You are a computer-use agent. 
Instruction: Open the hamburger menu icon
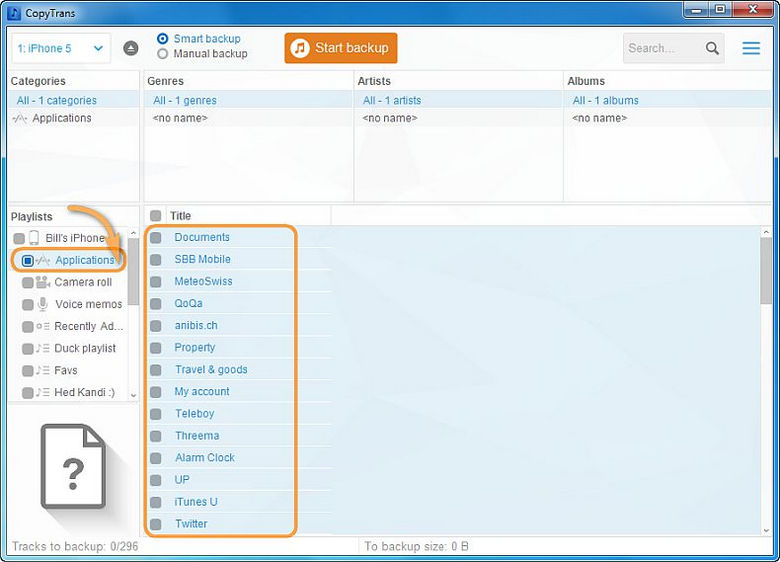pyautogui.click(x=751, y=48)
